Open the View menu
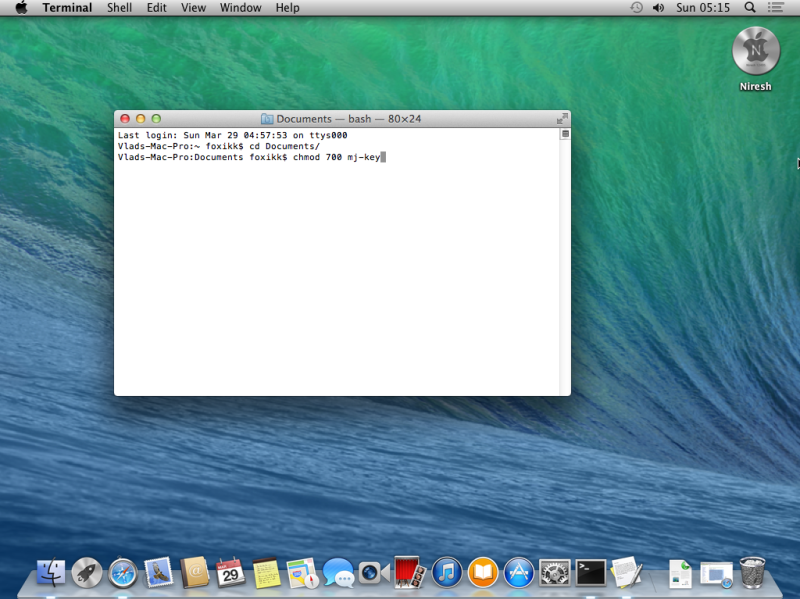This screenshot has width=800, height=599. coord(193,8)
